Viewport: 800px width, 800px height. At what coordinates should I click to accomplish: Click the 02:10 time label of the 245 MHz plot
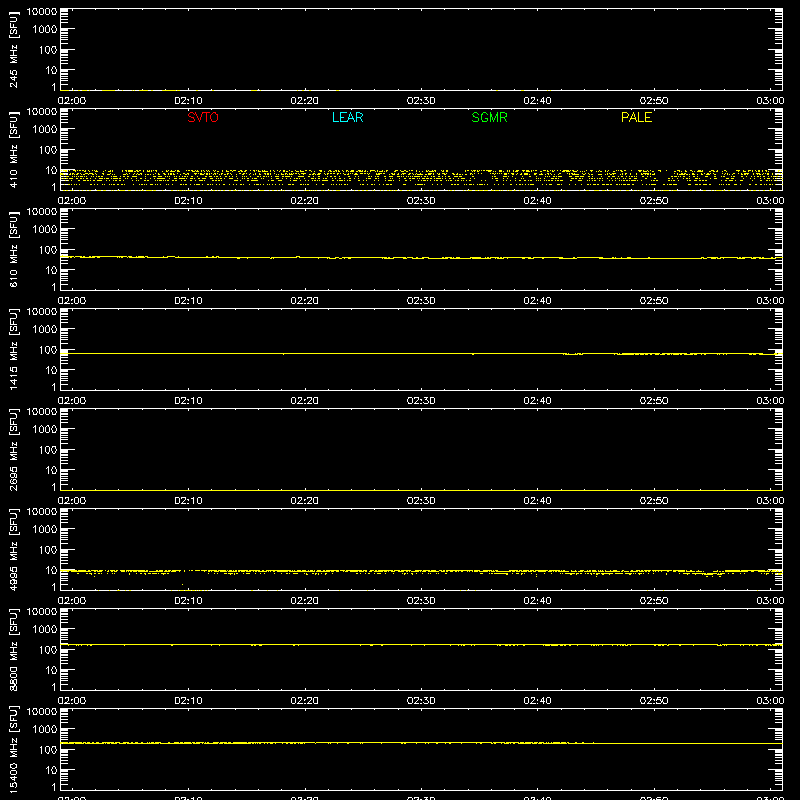click(188, 101)
